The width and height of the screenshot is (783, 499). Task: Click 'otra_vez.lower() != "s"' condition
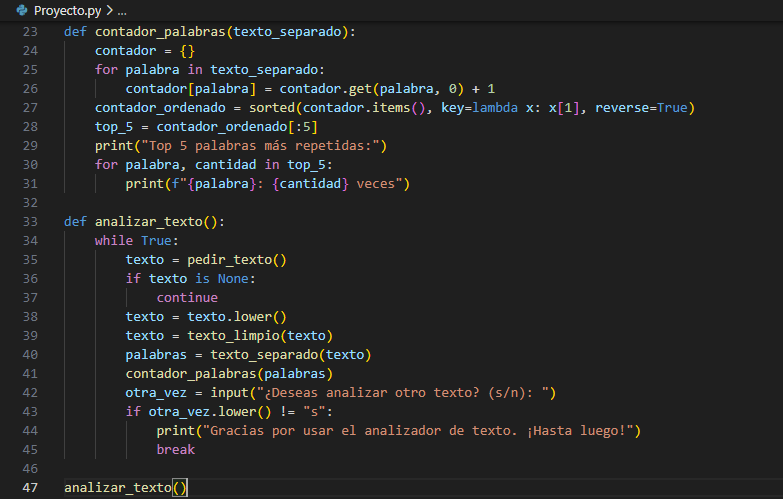(x=237, y=411)
